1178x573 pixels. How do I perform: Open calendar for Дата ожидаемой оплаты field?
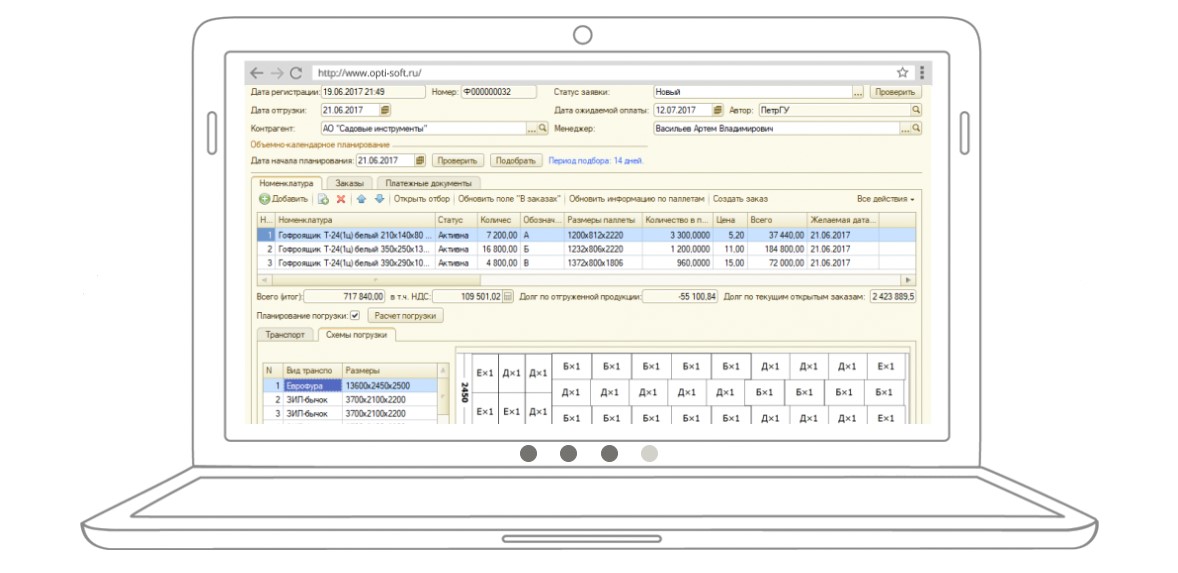(x=717, y=110)
